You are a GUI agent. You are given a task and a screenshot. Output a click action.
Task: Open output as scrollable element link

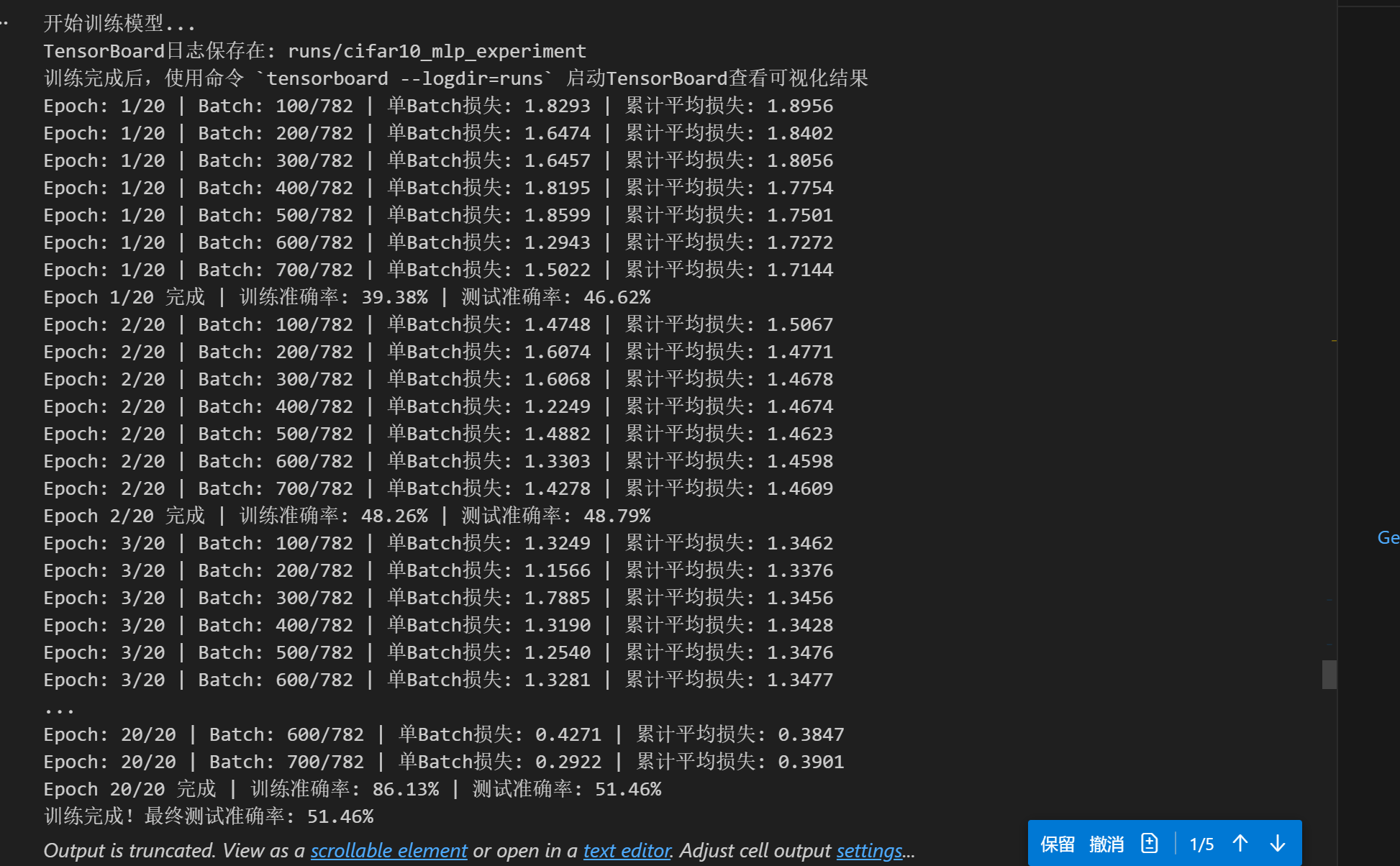(388, 851)
